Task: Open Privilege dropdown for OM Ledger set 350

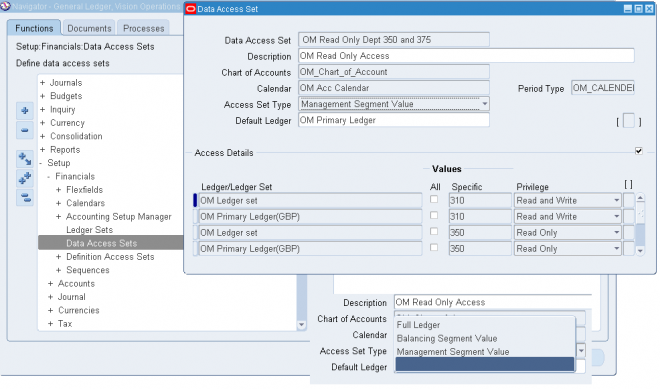Action: (x=616, y=232)
